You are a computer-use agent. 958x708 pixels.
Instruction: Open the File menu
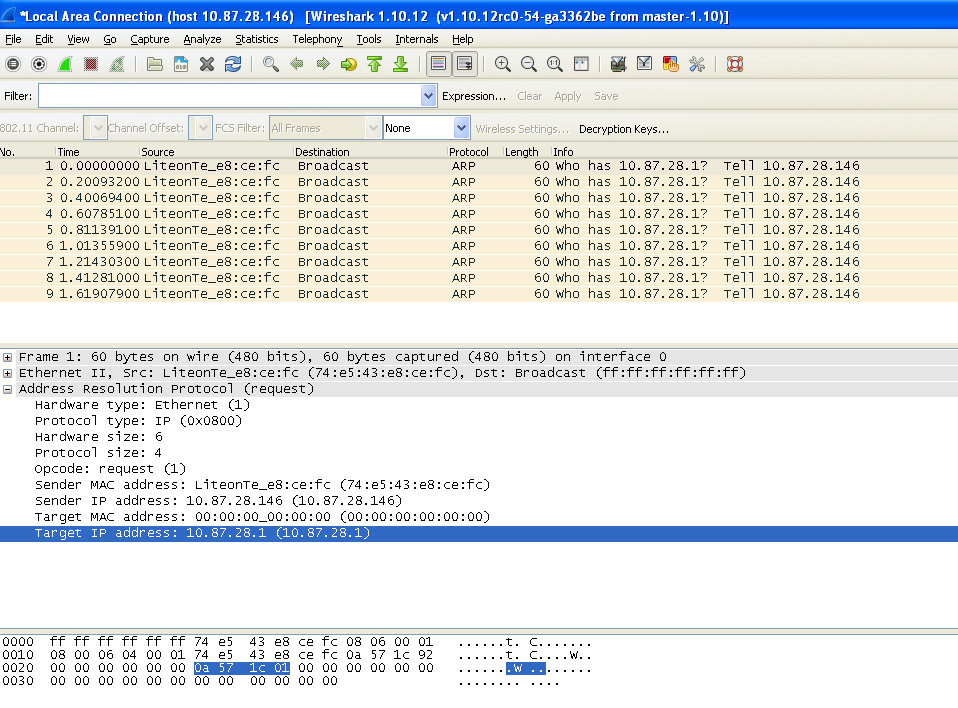click(x=13, y=39)
